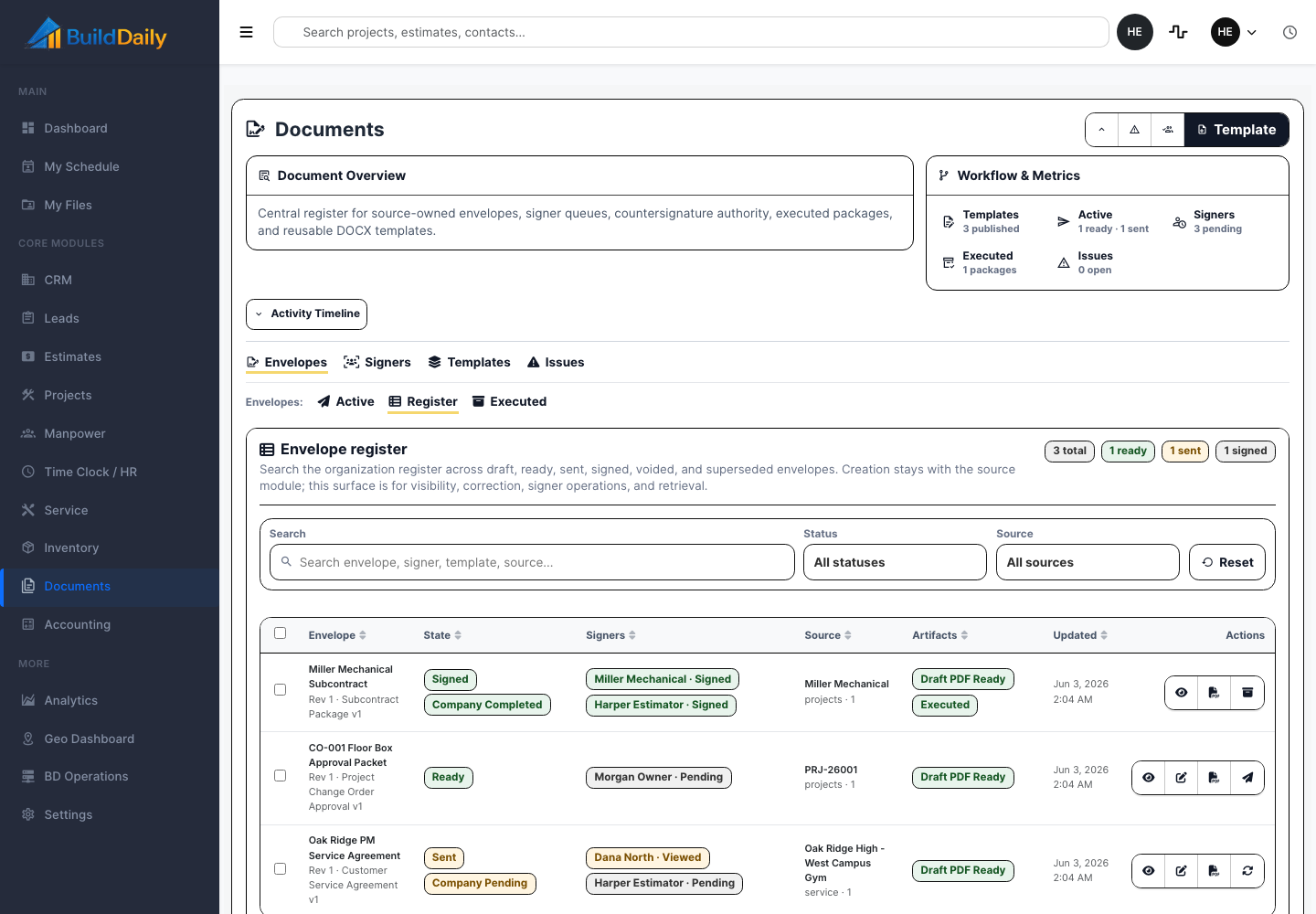Open Accounting in the sidebar

click(110, 624)
